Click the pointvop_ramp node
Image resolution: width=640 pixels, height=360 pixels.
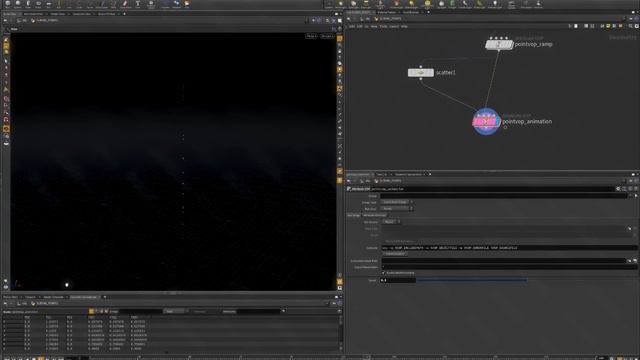[499, 44]
